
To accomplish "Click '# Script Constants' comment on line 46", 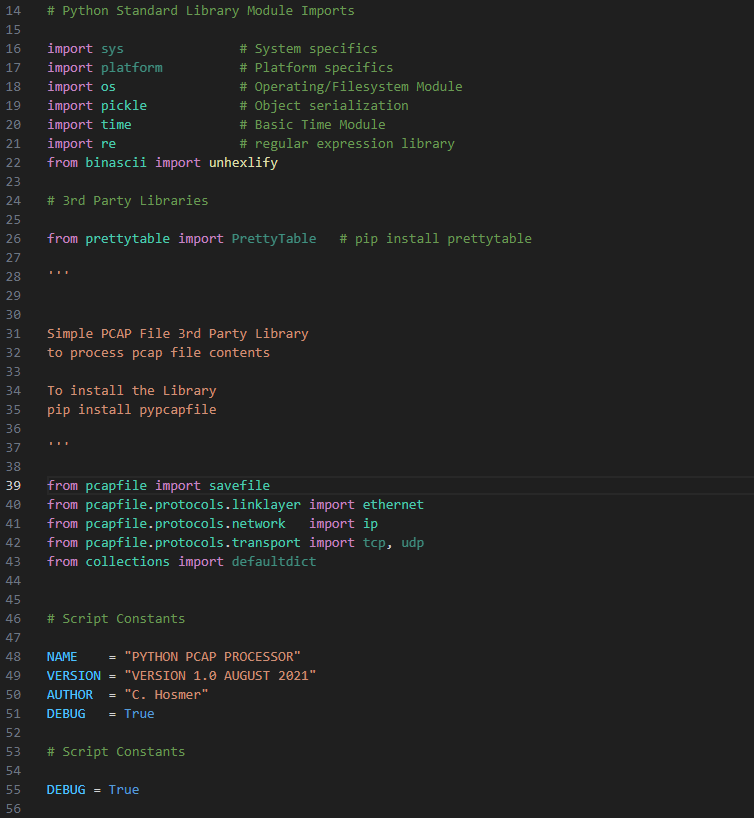I will point(116,619).
